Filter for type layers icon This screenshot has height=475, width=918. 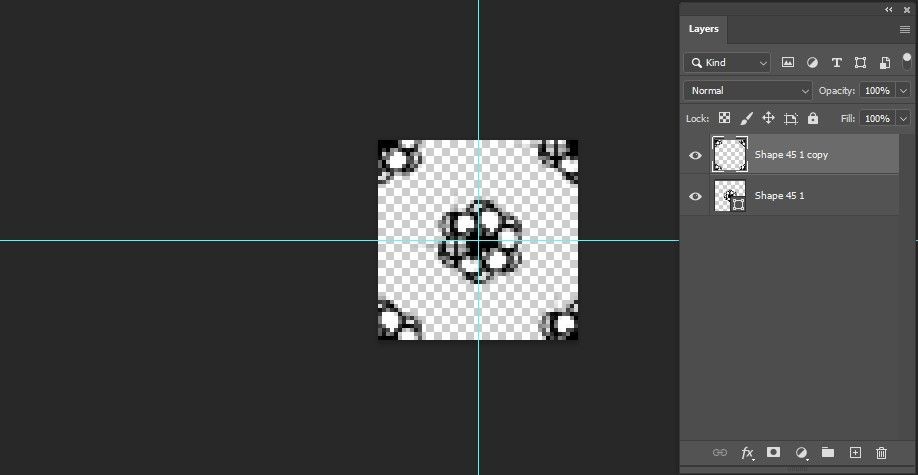(837, 63)
